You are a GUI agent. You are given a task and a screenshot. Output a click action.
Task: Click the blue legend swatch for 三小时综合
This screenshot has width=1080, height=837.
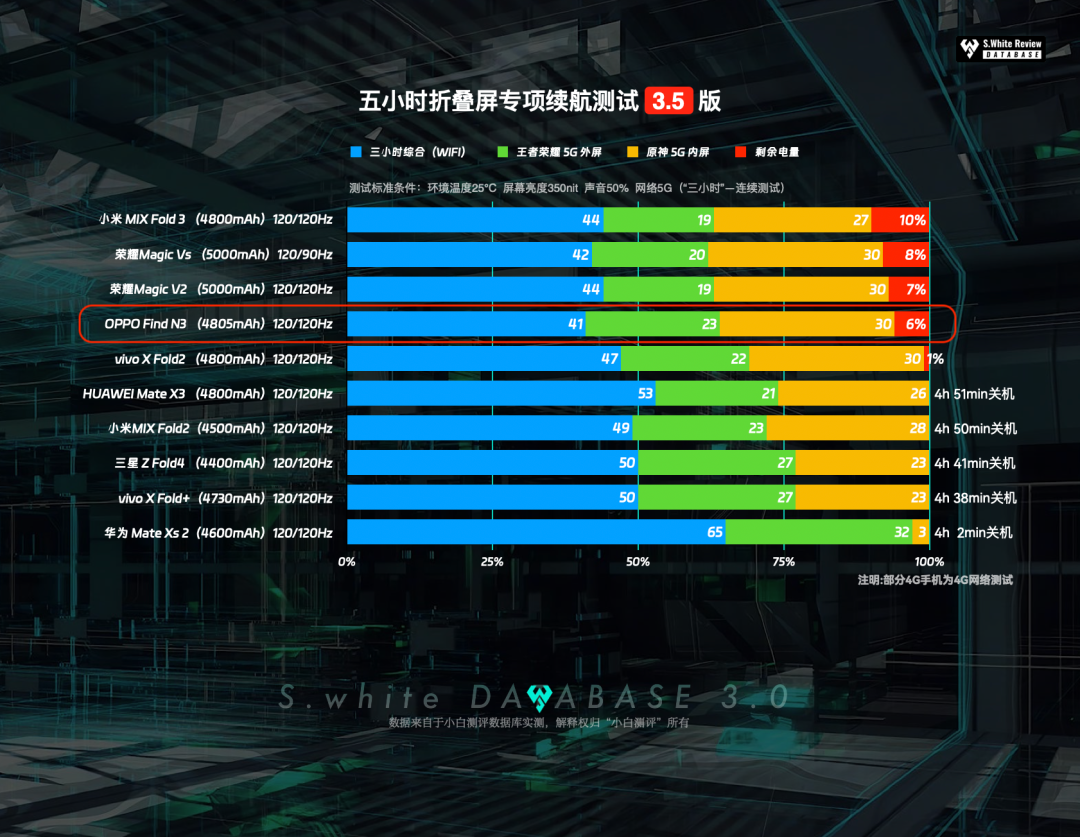[x=356, y=152]
